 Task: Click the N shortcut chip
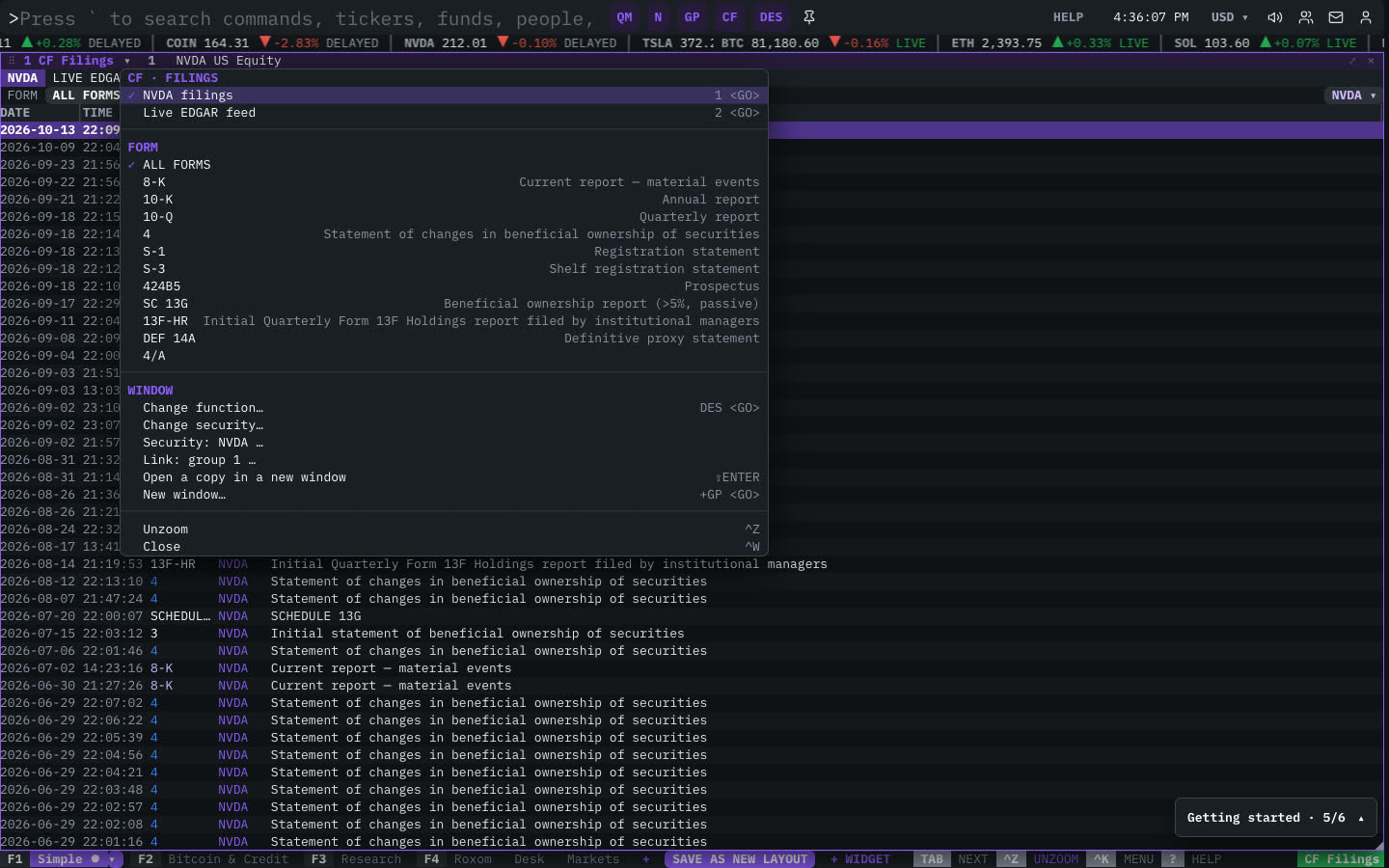(x=658, y=17)
